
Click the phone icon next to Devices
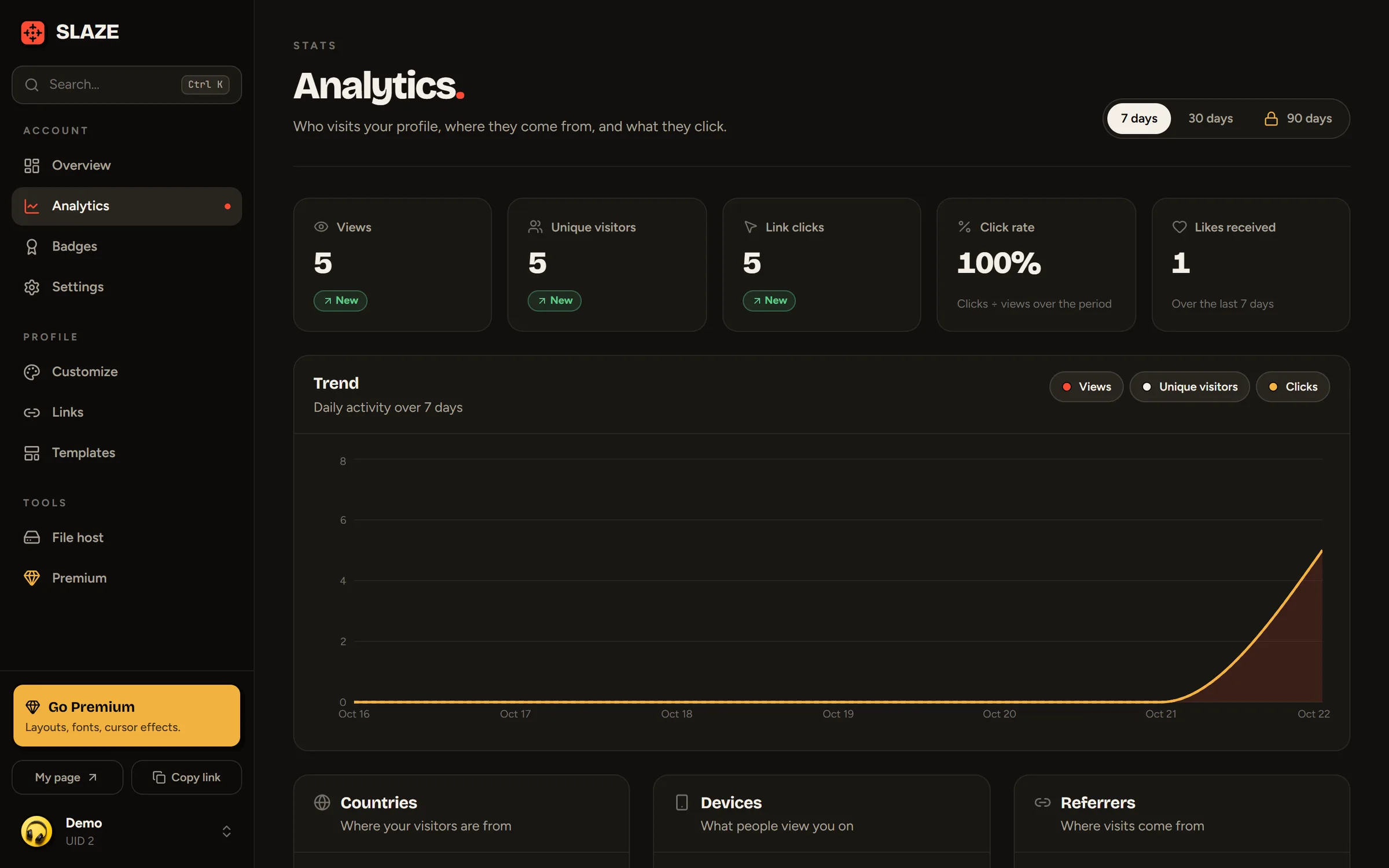click(x=682, y=803)
